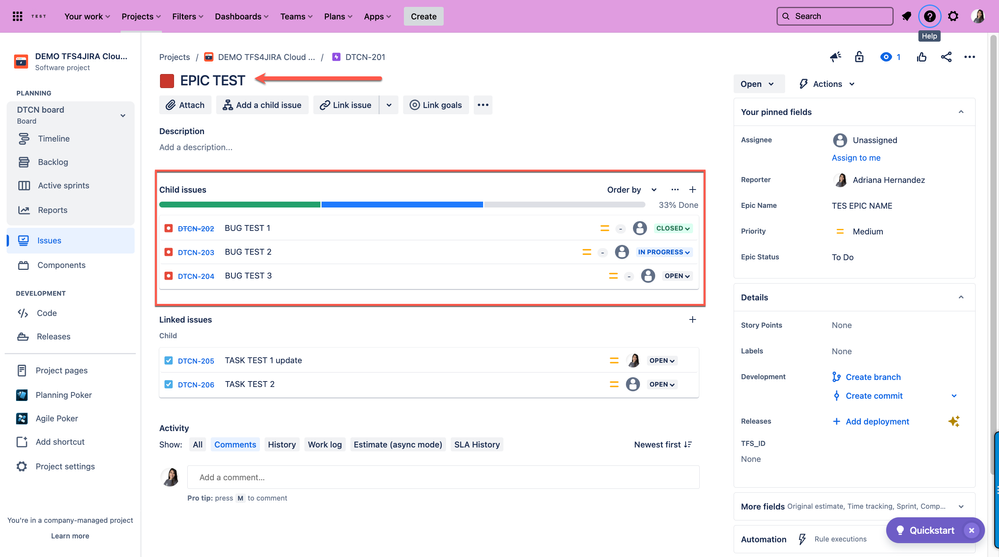Open notifications bell icon
The image size is (999, 557).
tap(906, 16)
